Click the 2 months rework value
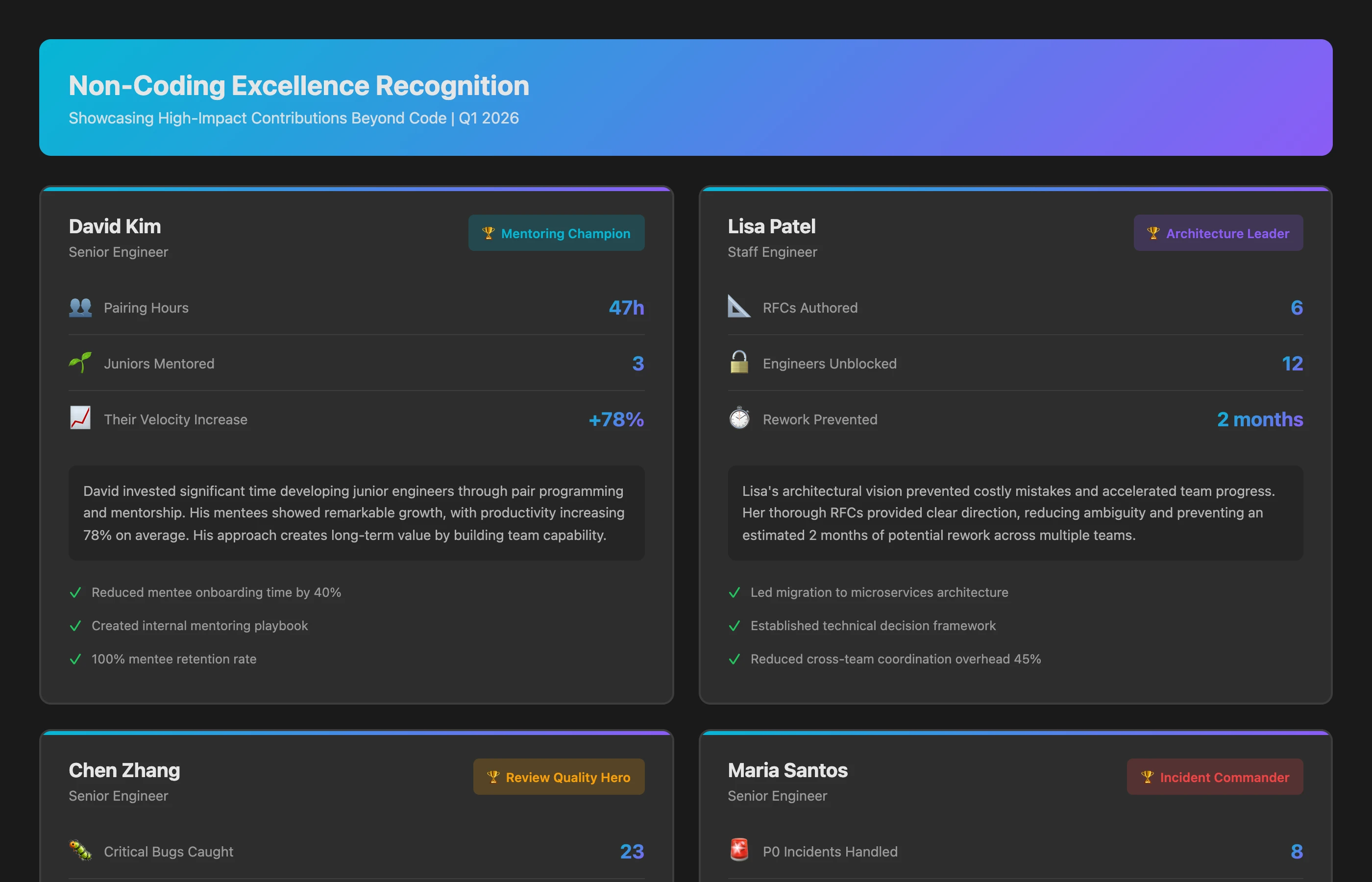This screenshot has height=882, width=1372. (x=1260, y=419)
